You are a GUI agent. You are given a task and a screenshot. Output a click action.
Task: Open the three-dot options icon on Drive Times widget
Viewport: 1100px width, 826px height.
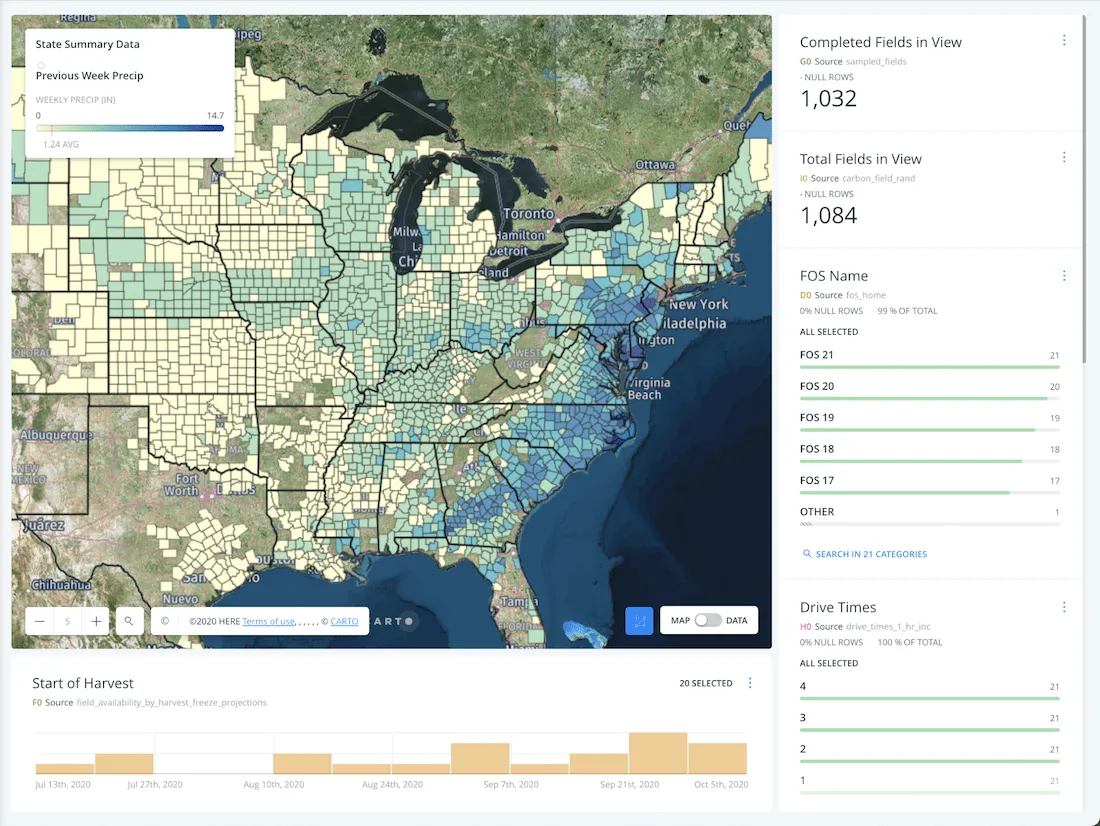1064,606
